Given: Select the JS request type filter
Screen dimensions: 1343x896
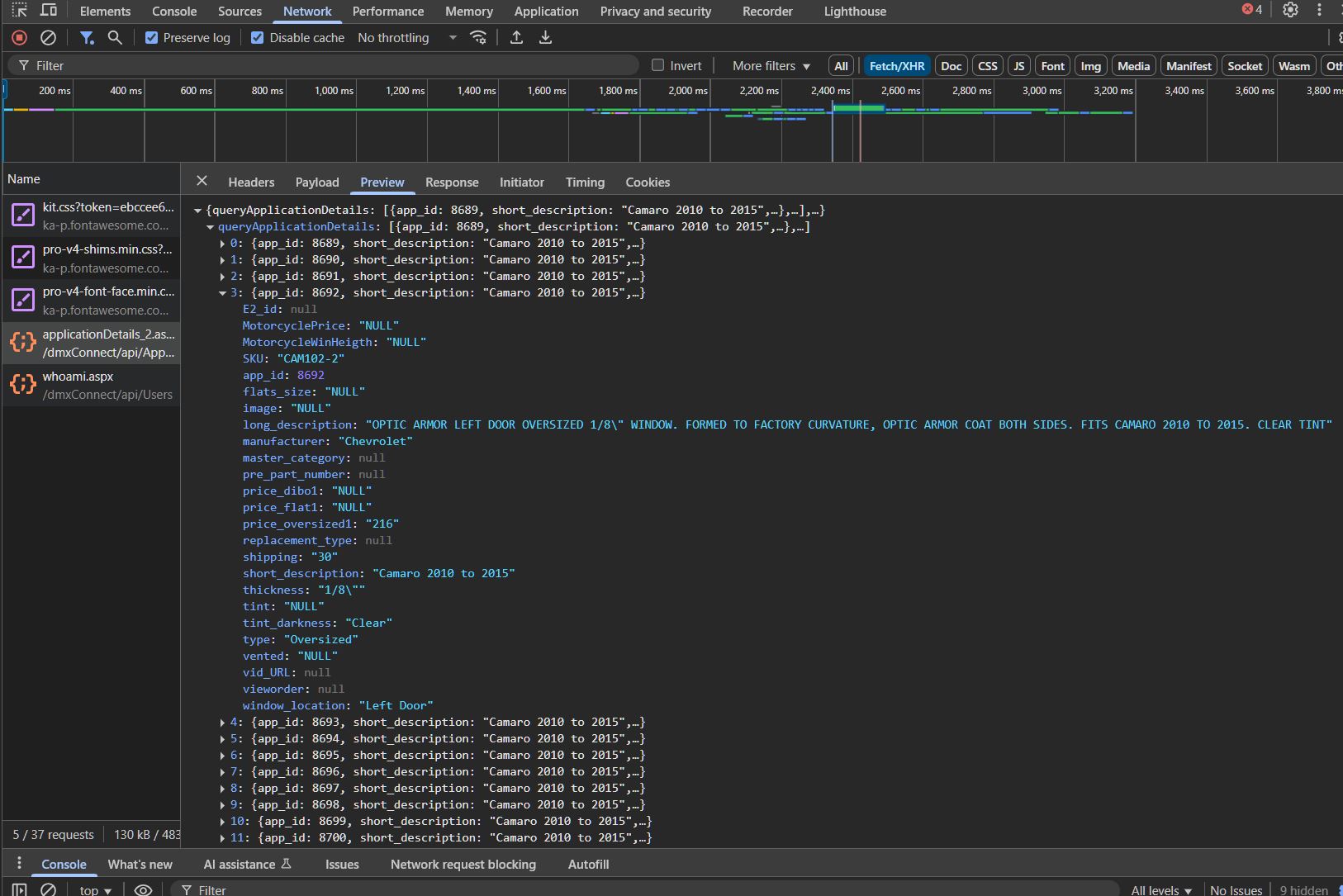Looking at the screenshot, I should (x=1018, y=65).
